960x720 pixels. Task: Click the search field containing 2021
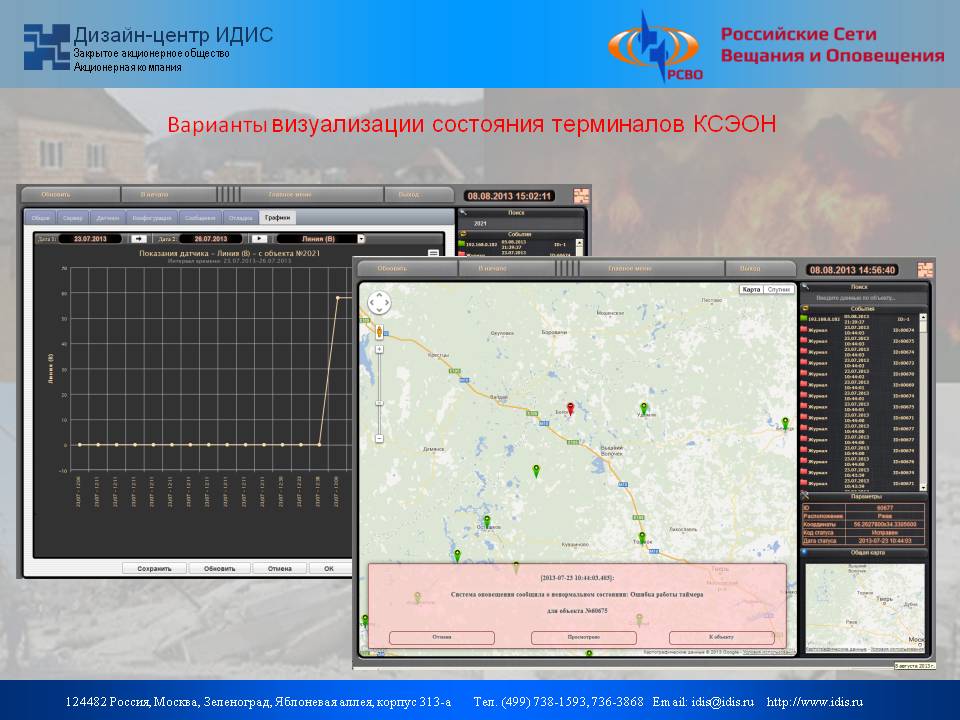click(520, 223)
